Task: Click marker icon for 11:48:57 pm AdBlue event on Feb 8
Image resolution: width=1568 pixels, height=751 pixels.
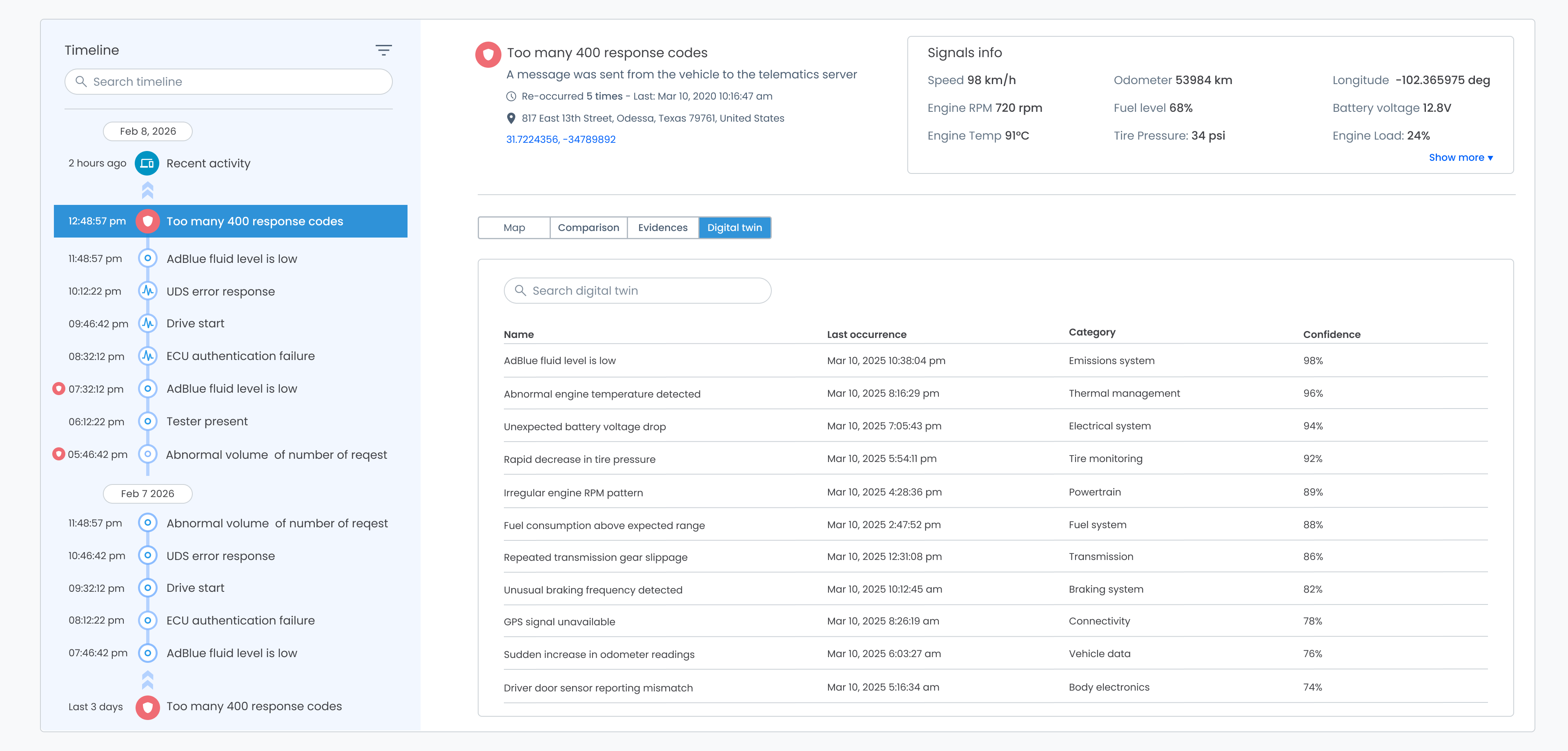Action: pyautogui.click(x=147, y=258)
